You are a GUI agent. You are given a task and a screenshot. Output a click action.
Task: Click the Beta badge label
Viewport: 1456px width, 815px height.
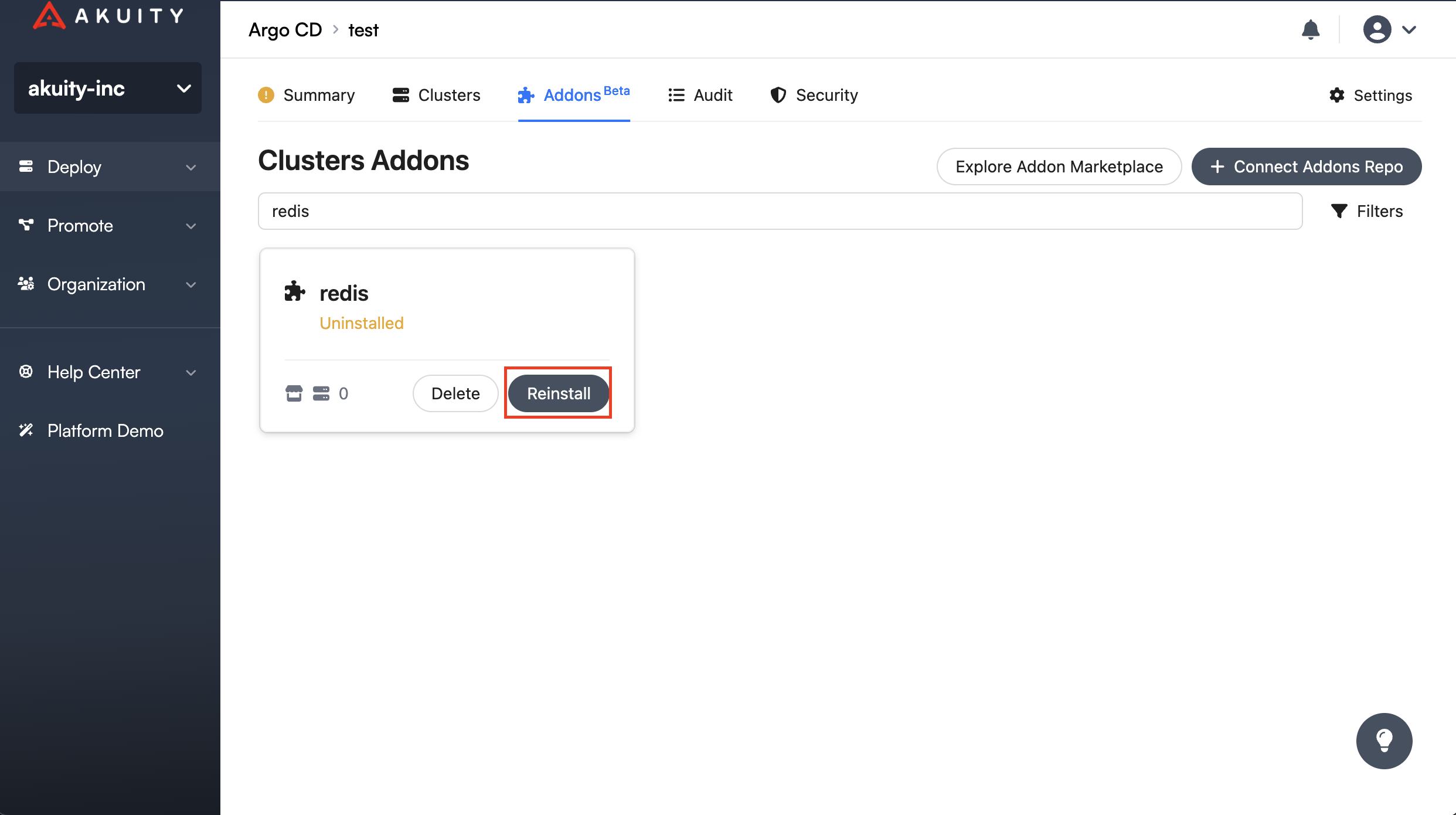(x=617, y=91)
